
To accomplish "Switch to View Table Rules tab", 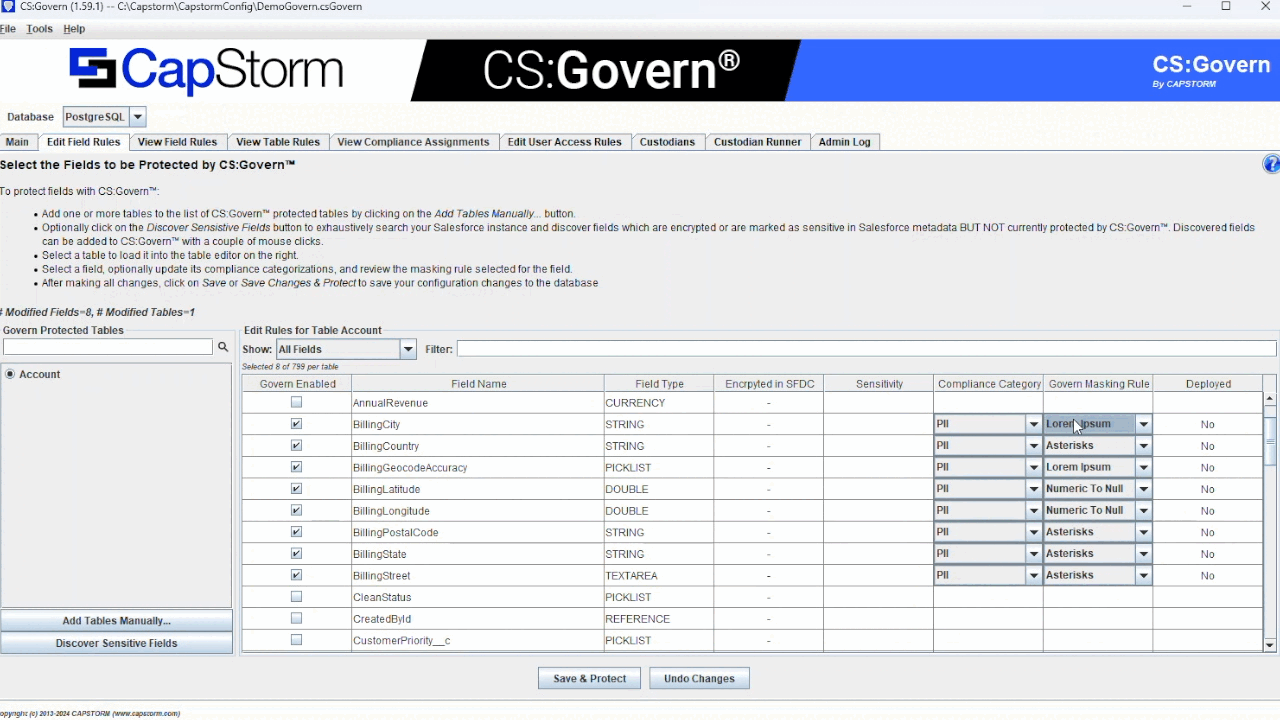I will [278, 142].
